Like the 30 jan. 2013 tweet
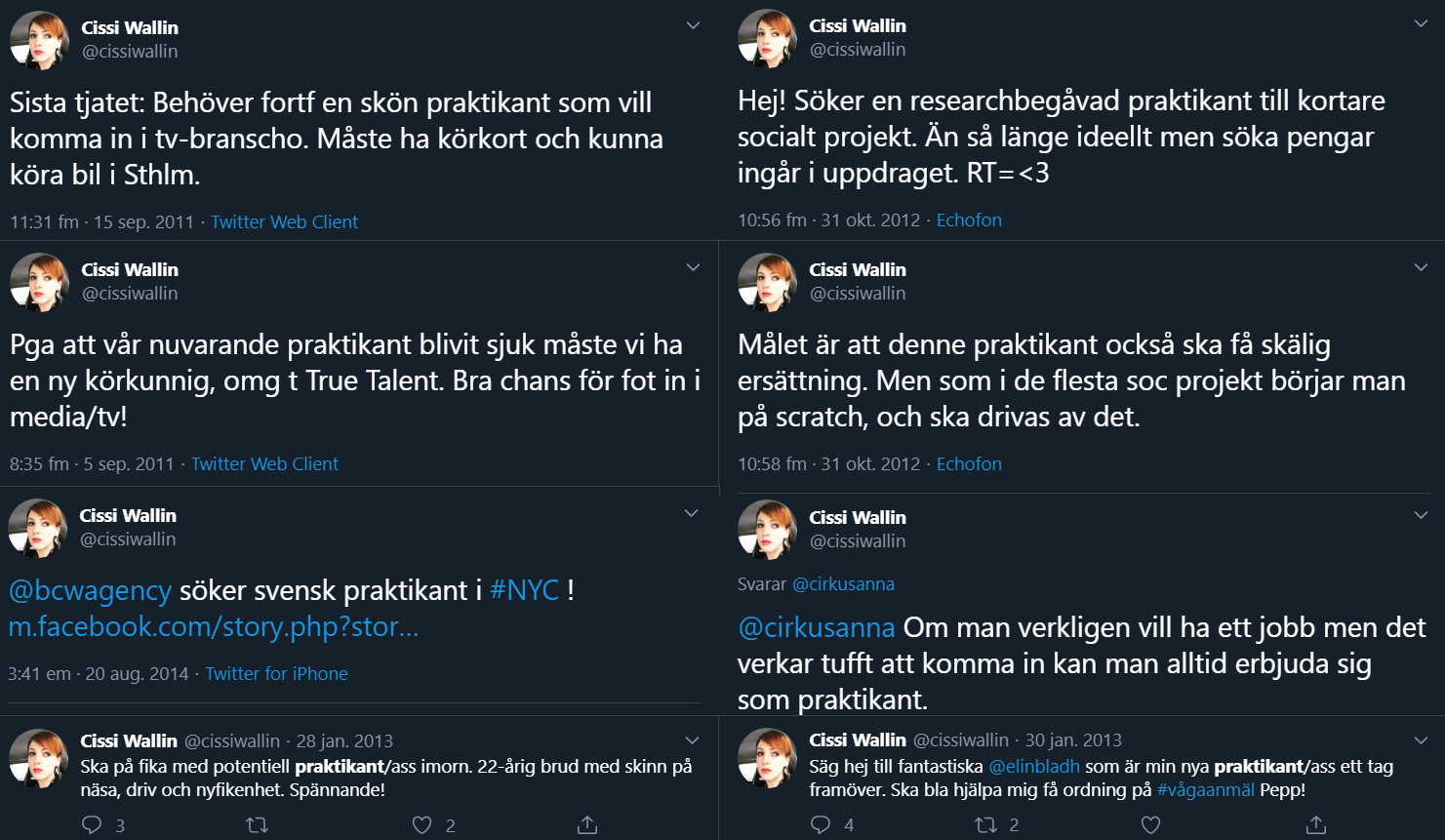 pyautogui.click(x=1150, y=825)
